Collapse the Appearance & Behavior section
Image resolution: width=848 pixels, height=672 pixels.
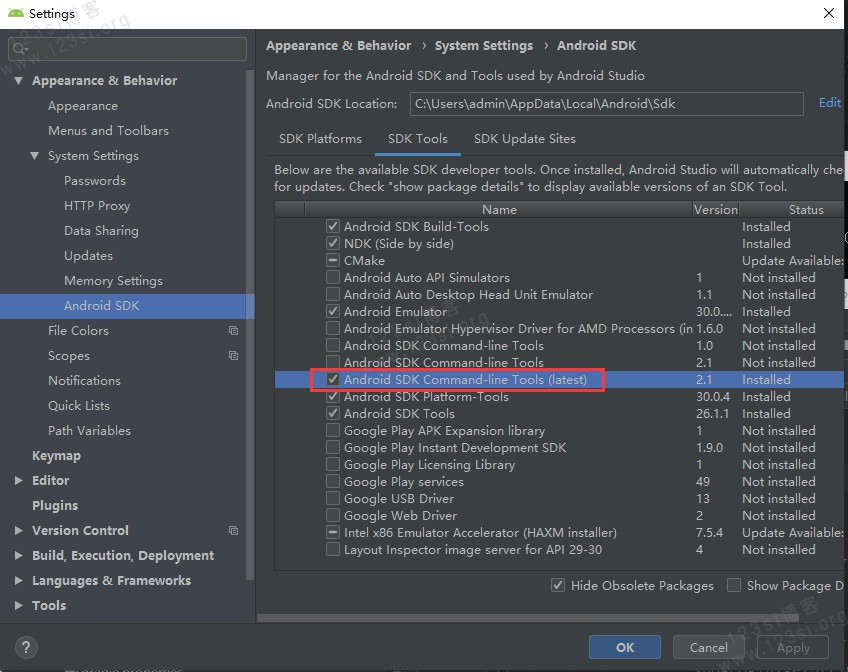(x=19, y=81)
